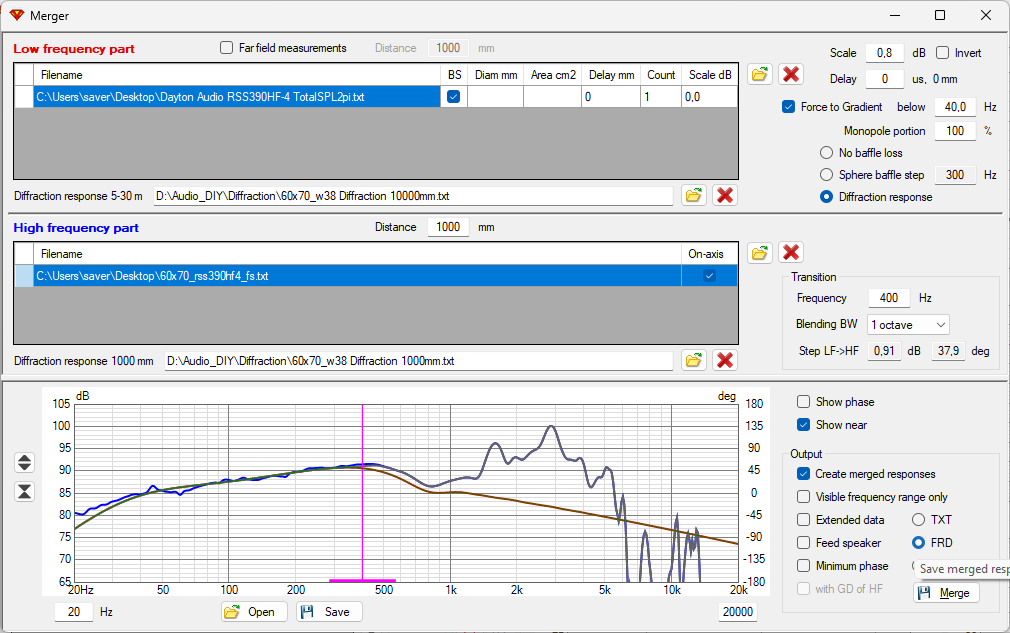1010x633 pixels.
Task: Click Scale dB cell showing 0,0
Action: click(709, 97)
